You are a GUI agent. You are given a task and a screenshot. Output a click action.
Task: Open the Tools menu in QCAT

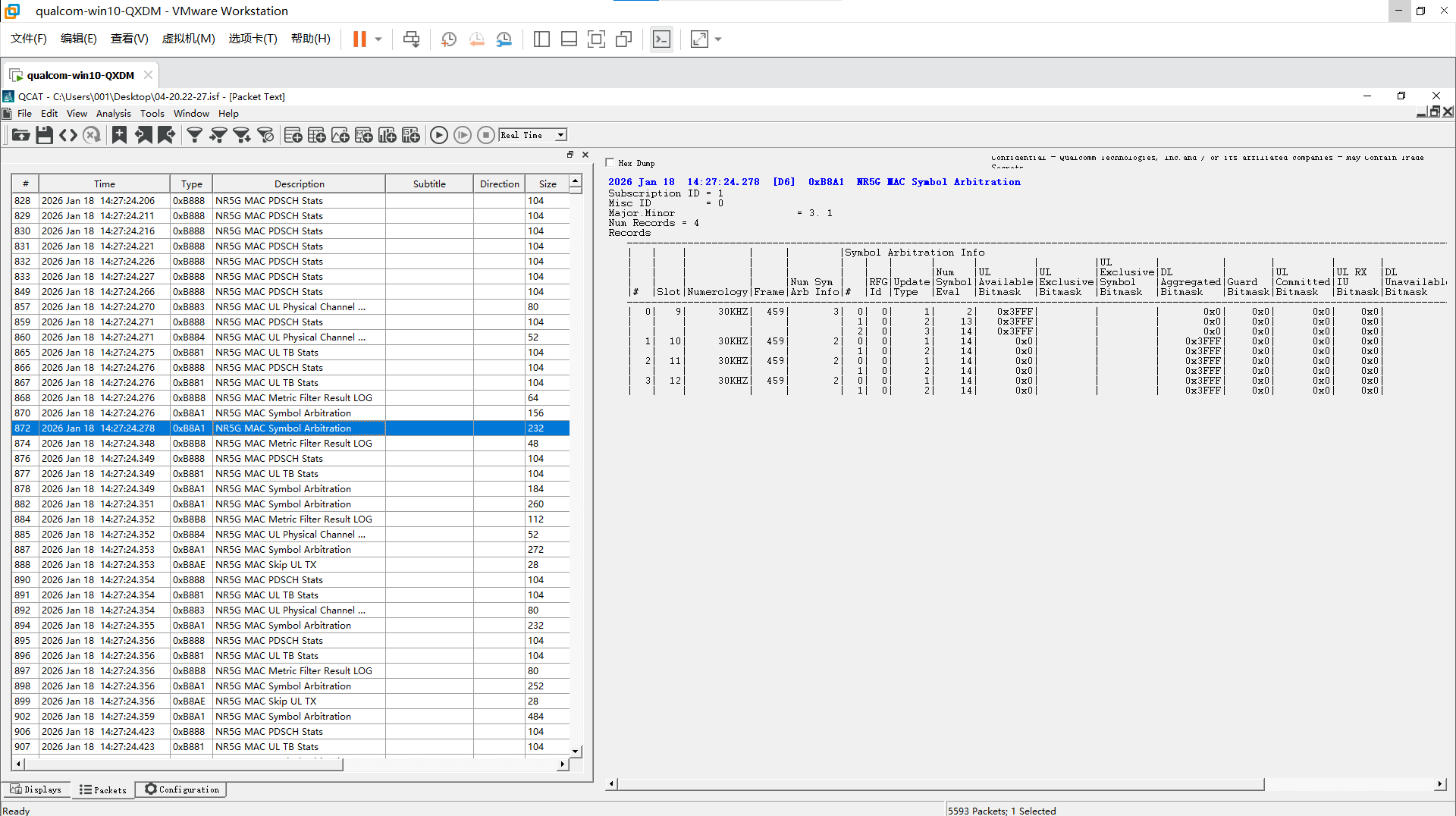(152, 114)
